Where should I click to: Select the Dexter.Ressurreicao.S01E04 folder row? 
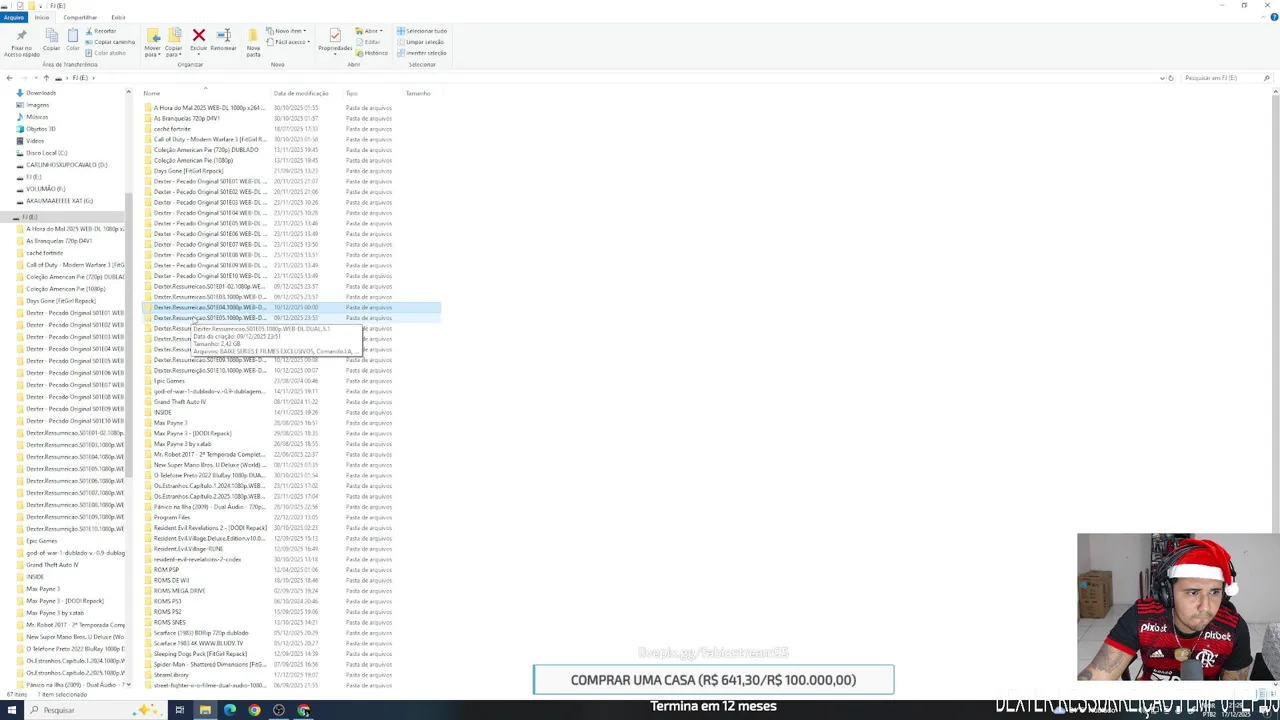coord(291,307)
